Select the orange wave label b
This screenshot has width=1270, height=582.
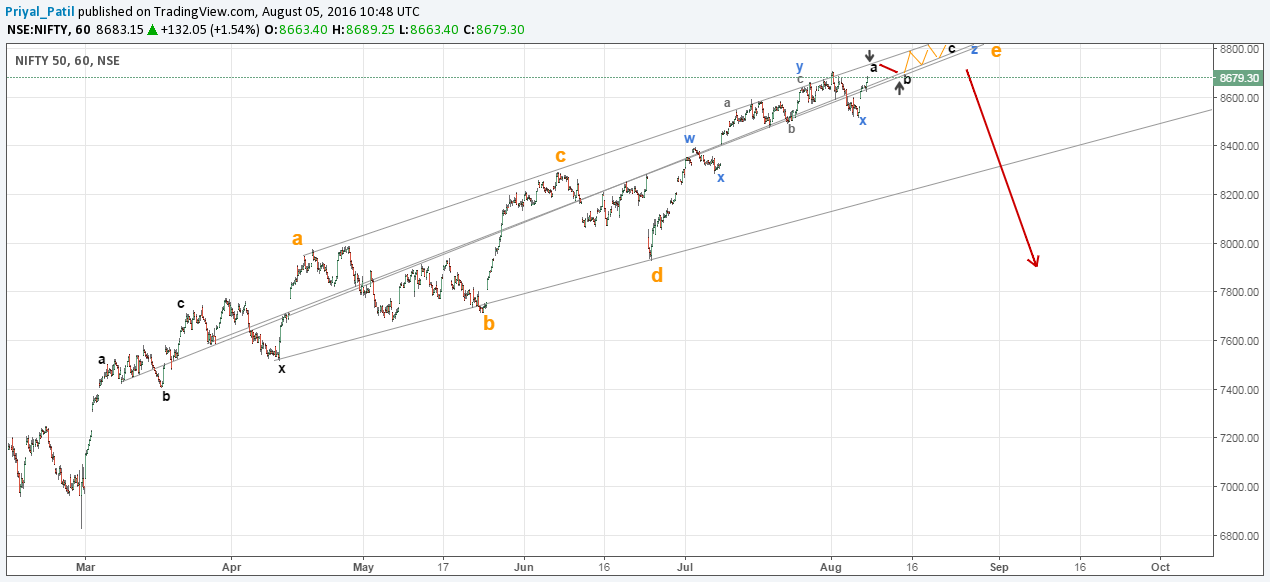coord(489,322)
